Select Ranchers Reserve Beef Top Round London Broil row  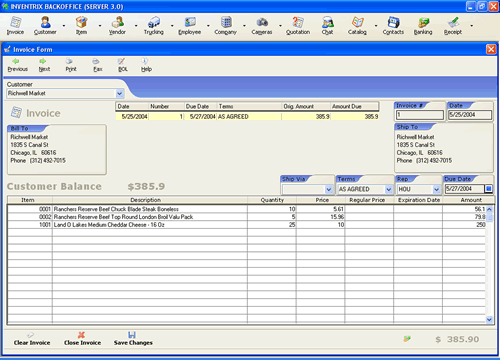(247, 217)
